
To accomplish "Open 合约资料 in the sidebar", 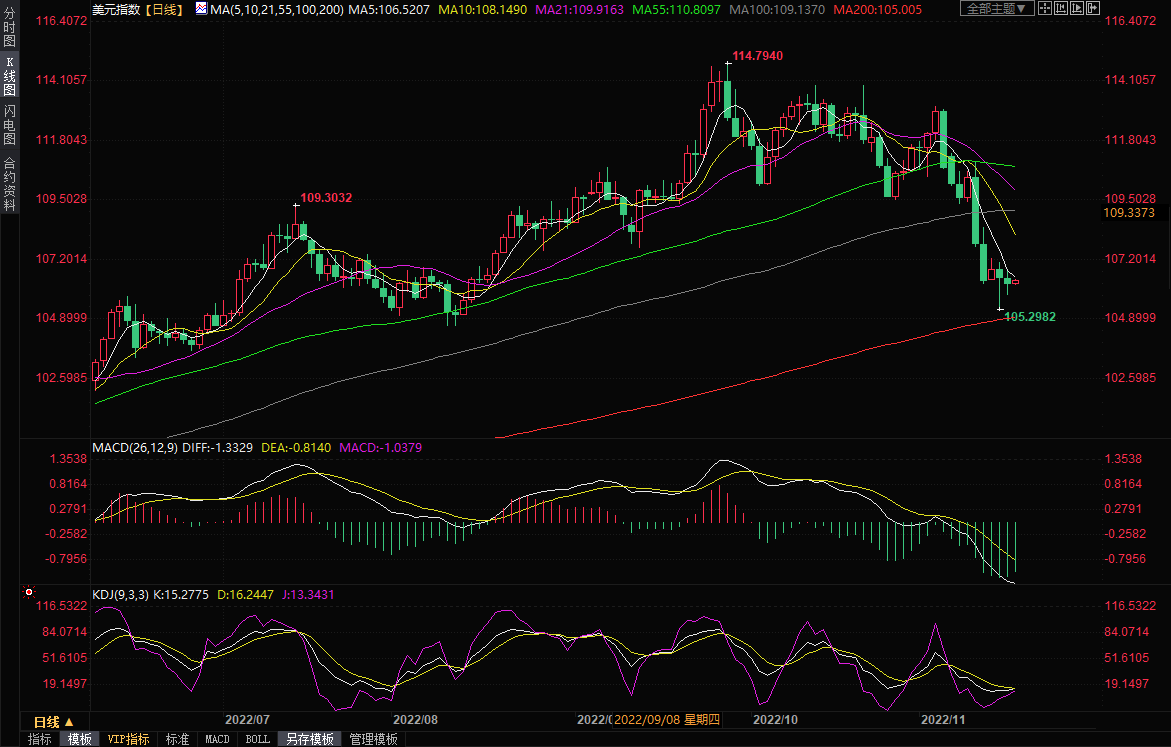I will coord(9,183).
